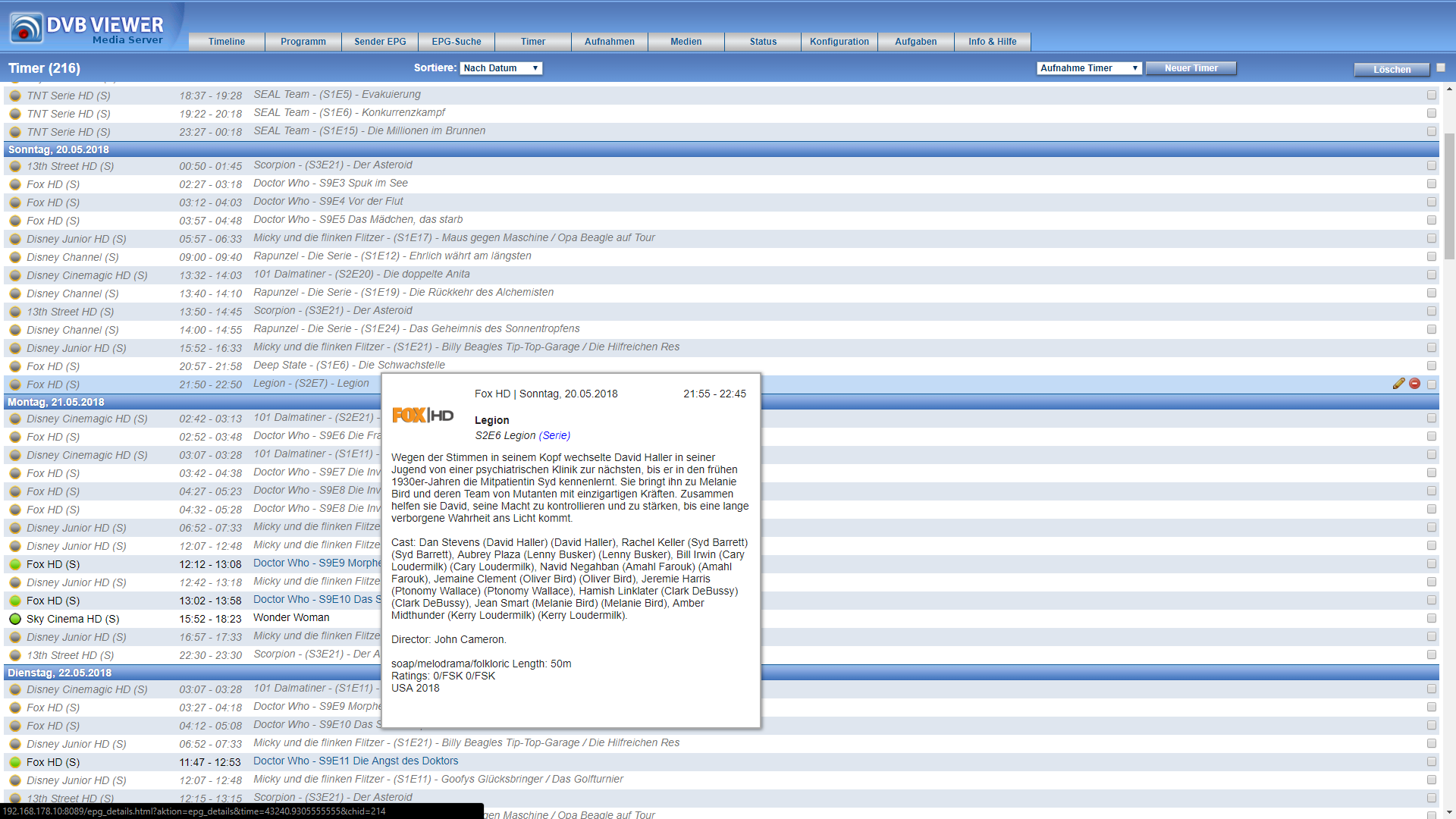Click the Neuer Timer button
Image resolution: width=1456 pixels, height=819 pixels.
[1191, 68]
